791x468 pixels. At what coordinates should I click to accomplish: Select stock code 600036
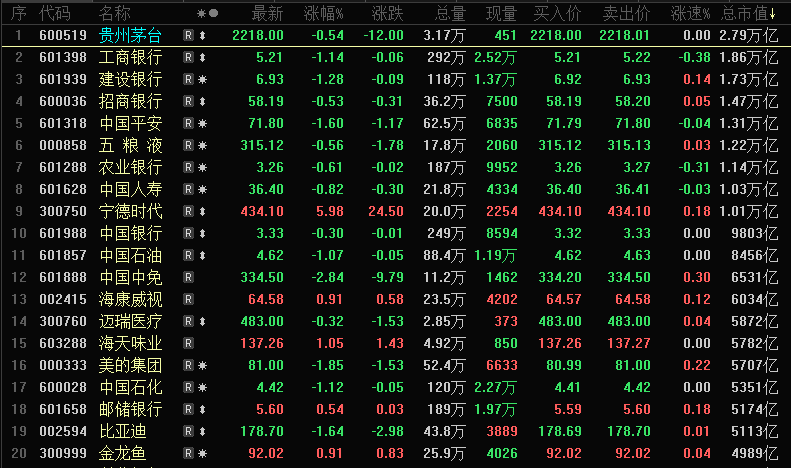pyautogui.click(x=63, y=101)
